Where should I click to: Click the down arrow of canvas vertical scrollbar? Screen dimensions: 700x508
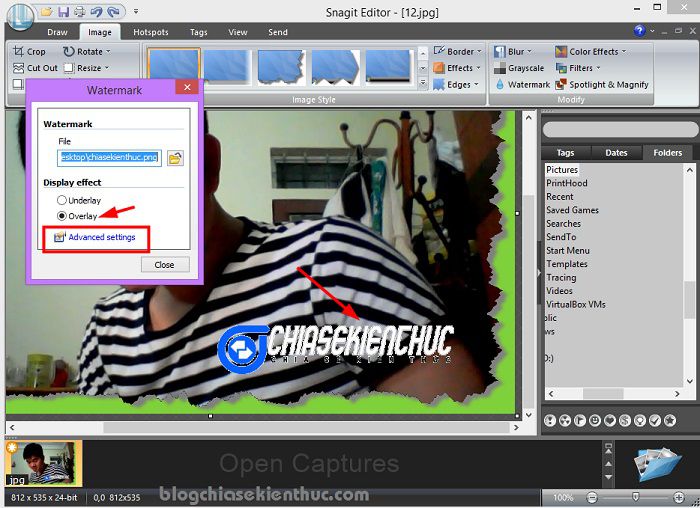(x=529, y=414)
